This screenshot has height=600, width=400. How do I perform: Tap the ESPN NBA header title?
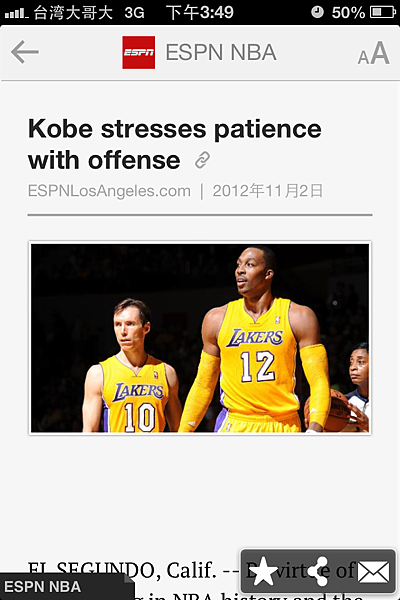pyautogui.click(x=221, y=52)
